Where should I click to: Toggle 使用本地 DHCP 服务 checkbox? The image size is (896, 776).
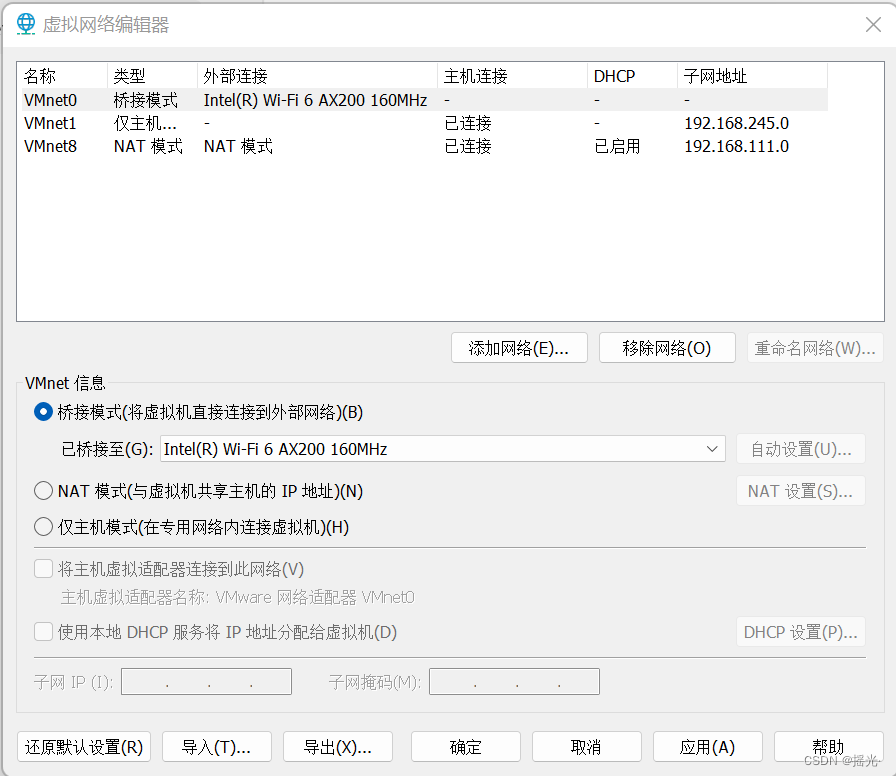click(x=43, y=632)
